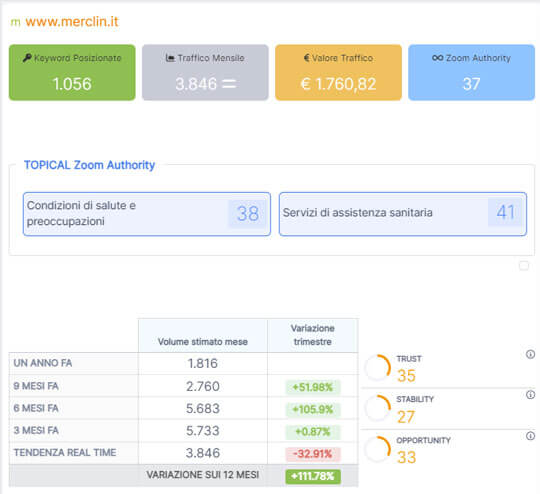Select the UN ANNO FA row label
This screenshot has width=540, height=494.
[x=43, y=363]
